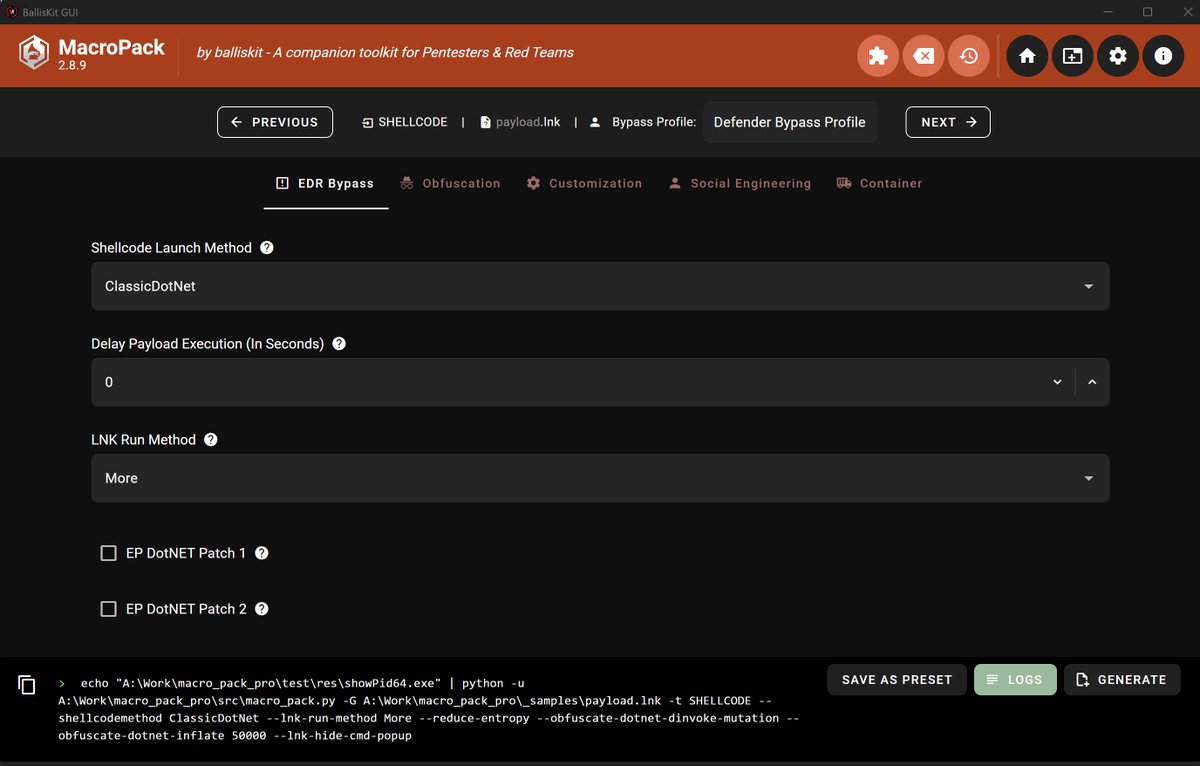The image size is (1200, 766).
Task: Click the SHELLCODE input type icon
Action: coord(367,122)
